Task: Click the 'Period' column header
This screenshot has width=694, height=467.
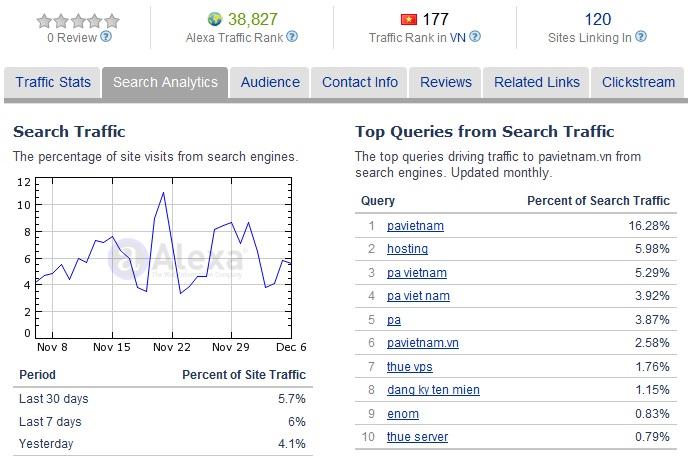Action: [37, 375]
